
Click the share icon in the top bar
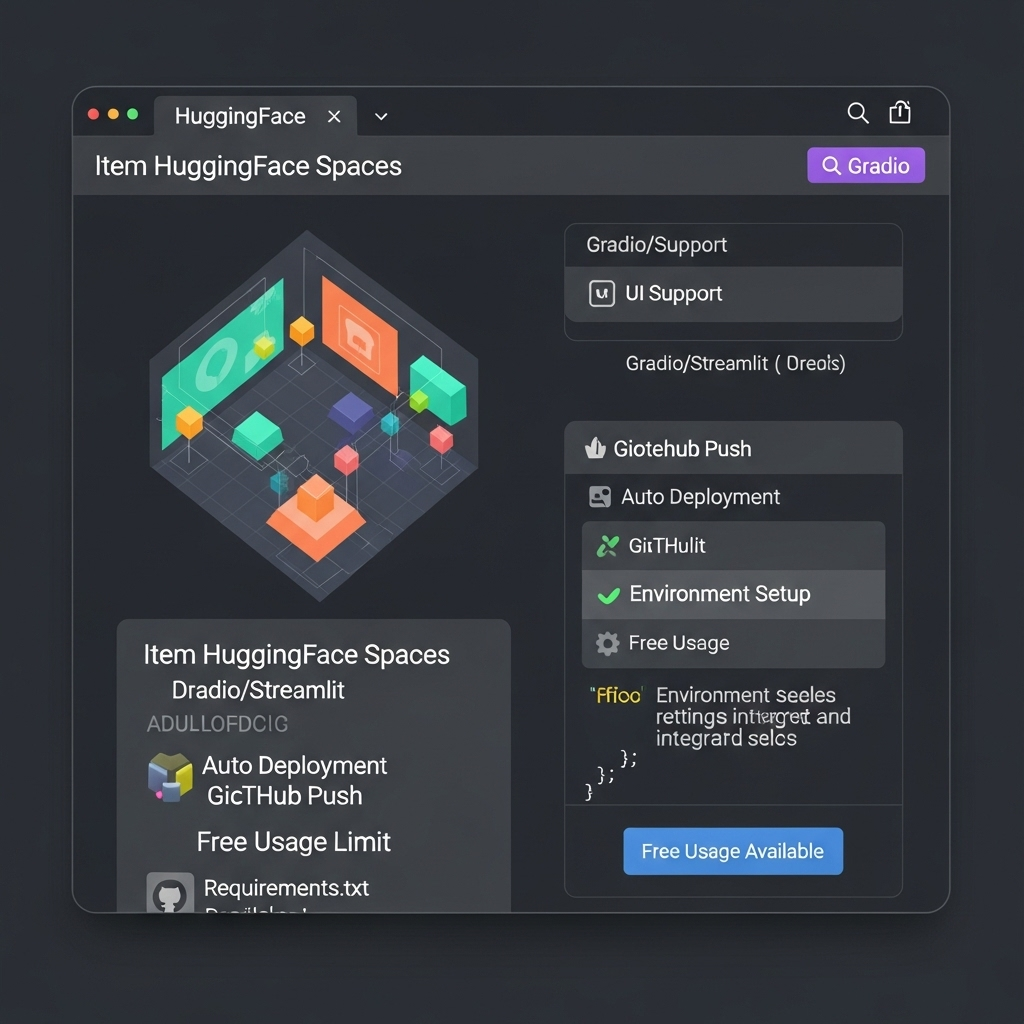tap(899, 114)
